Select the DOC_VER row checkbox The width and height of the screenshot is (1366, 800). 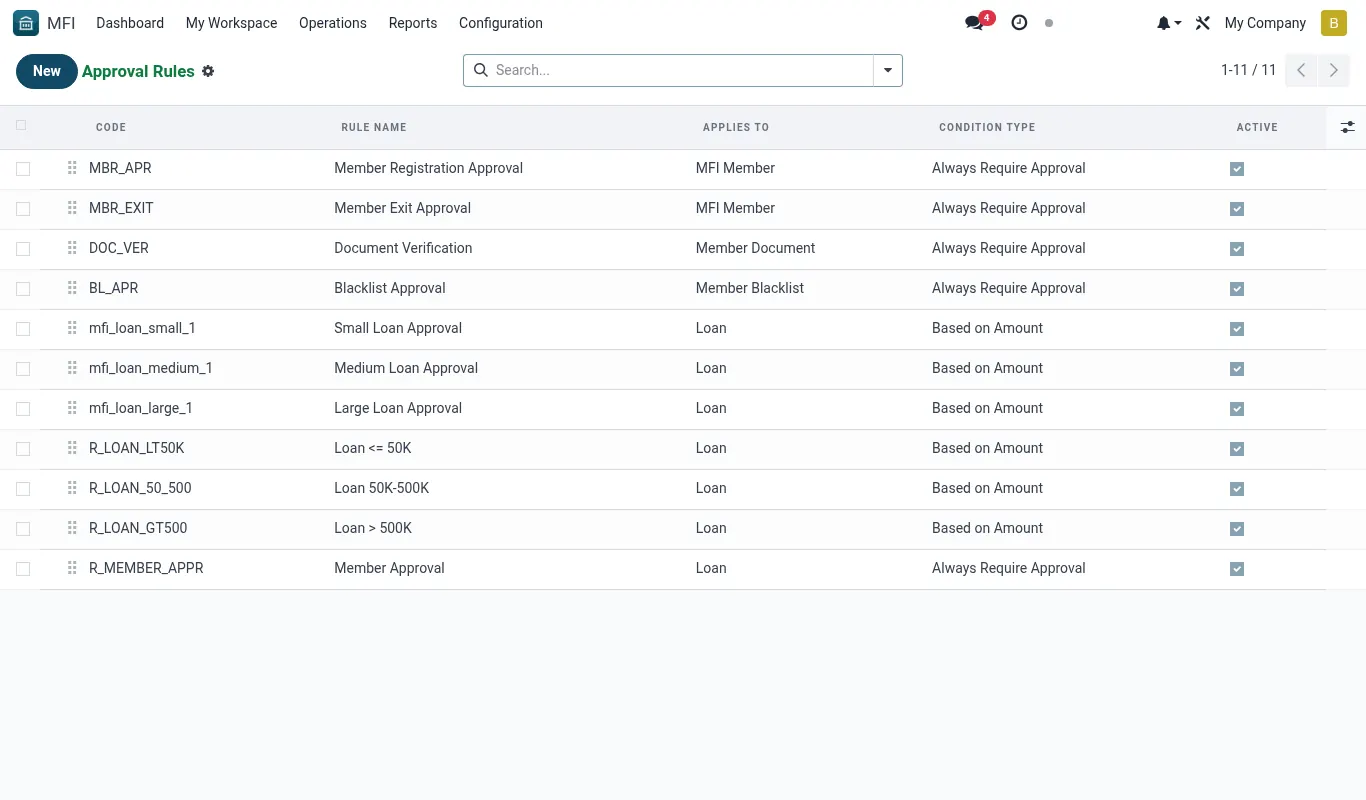[x=23, y=249]
